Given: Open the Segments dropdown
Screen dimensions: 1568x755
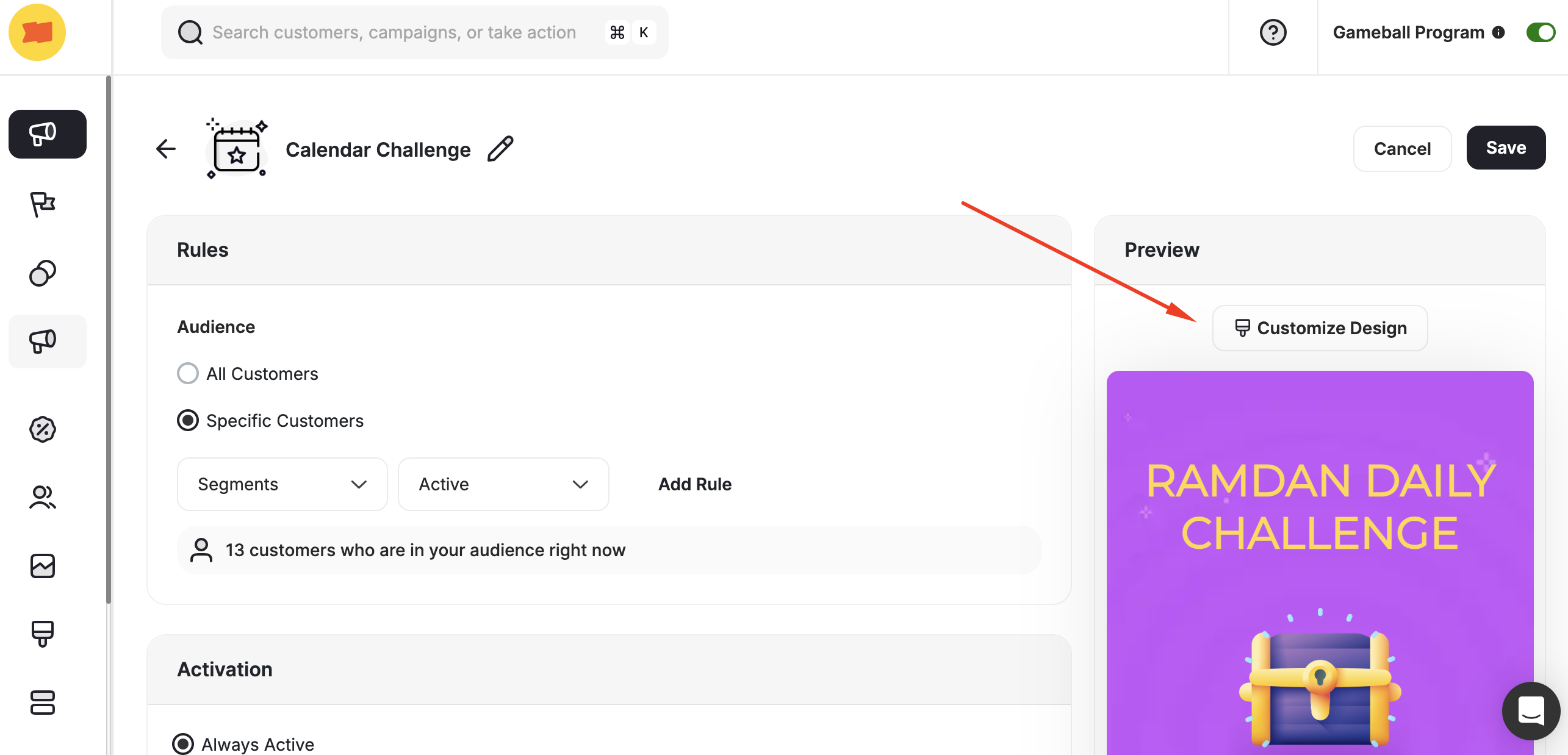Looking at the screenshot, I should 282,484.
